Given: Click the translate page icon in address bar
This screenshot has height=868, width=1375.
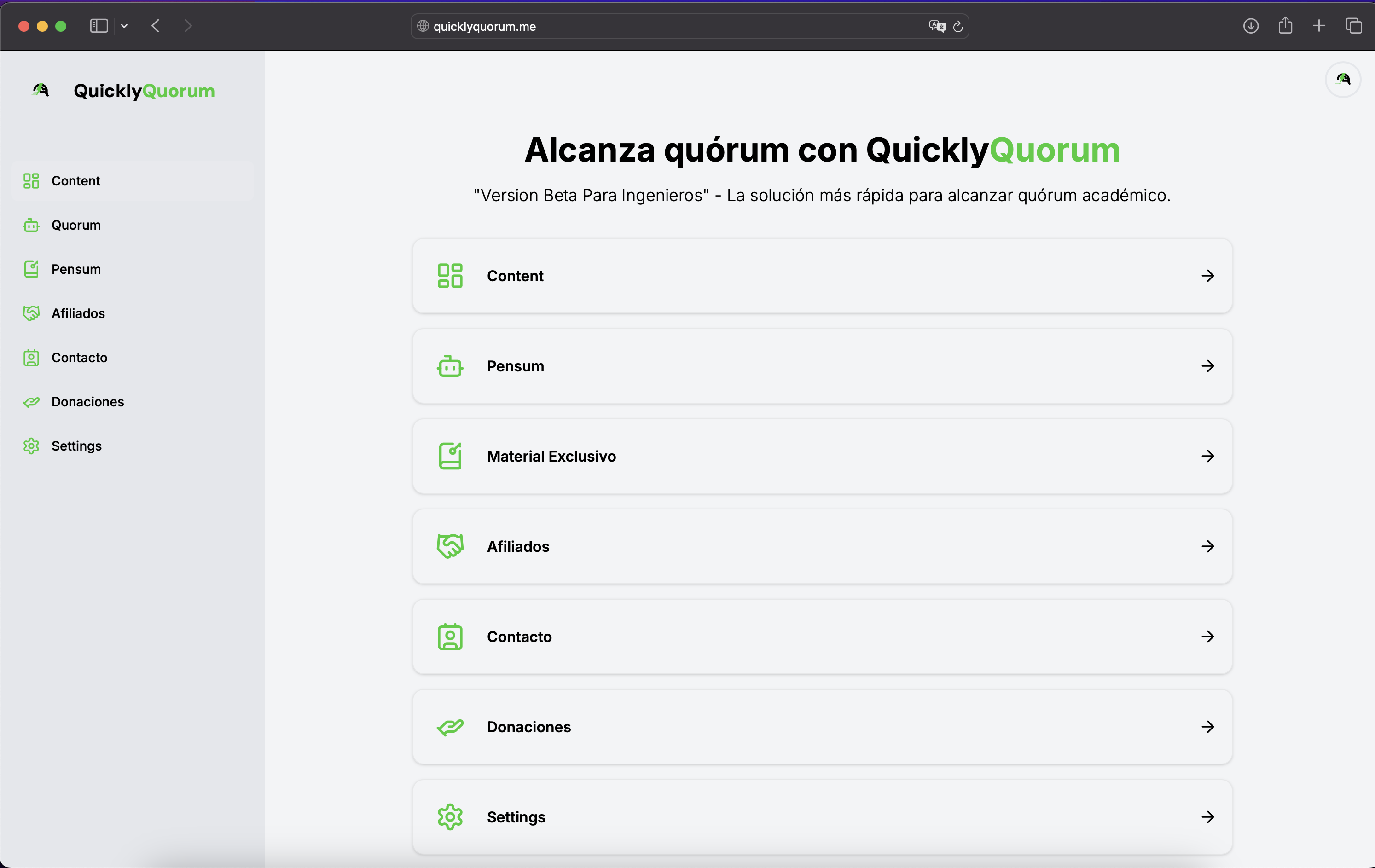Looking at the screenshot, I should coord(936,26).
